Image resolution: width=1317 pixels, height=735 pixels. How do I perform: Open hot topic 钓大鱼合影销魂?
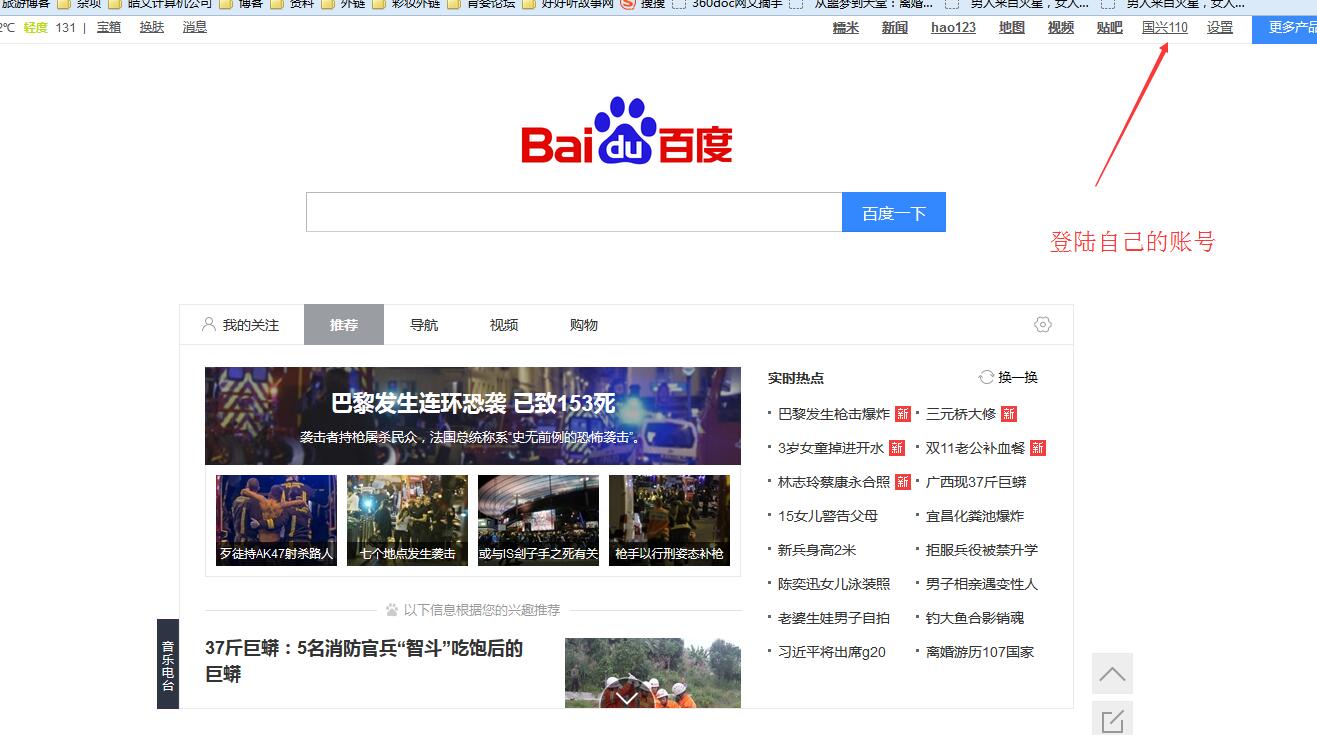[975, 618]
